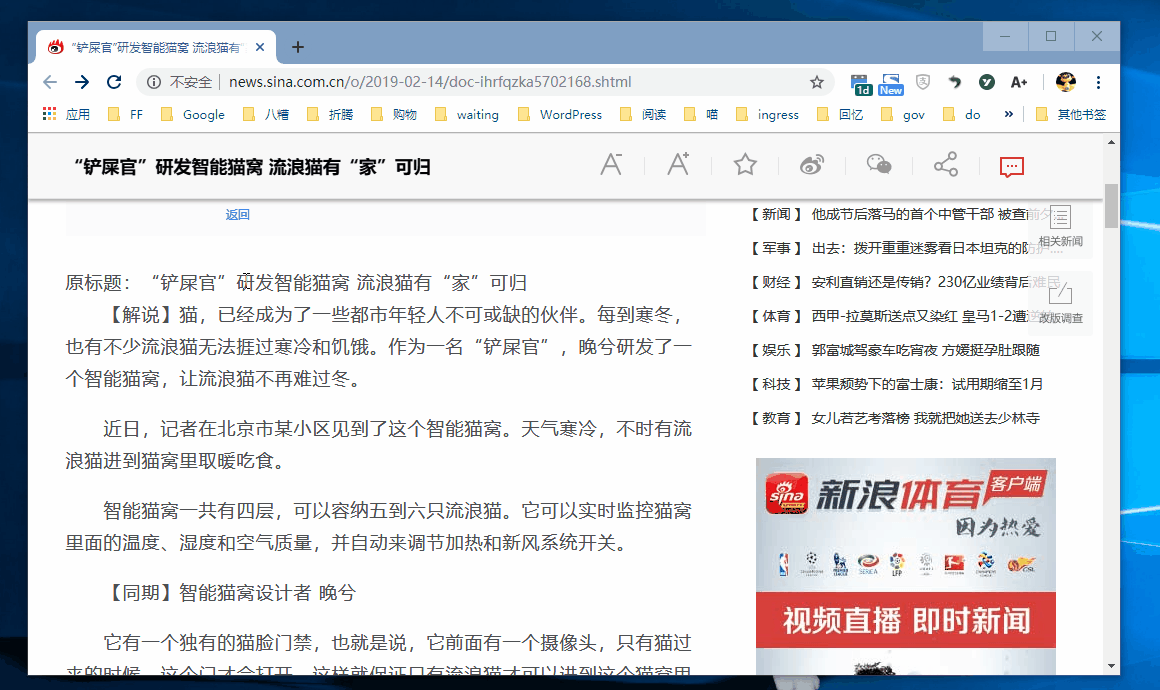
Task: Bookmark this page using address bar star
Action: (817, 82)
